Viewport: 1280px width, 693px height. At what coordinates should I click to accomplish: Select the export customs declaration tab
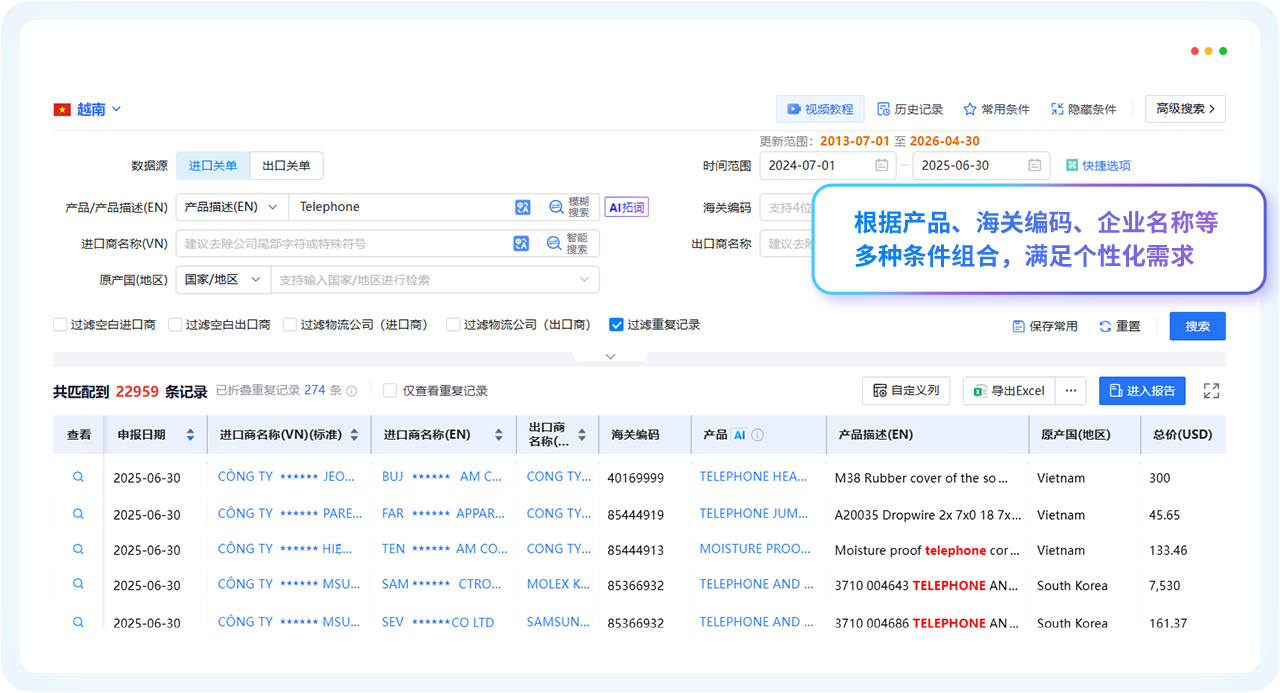pos(286,166)
